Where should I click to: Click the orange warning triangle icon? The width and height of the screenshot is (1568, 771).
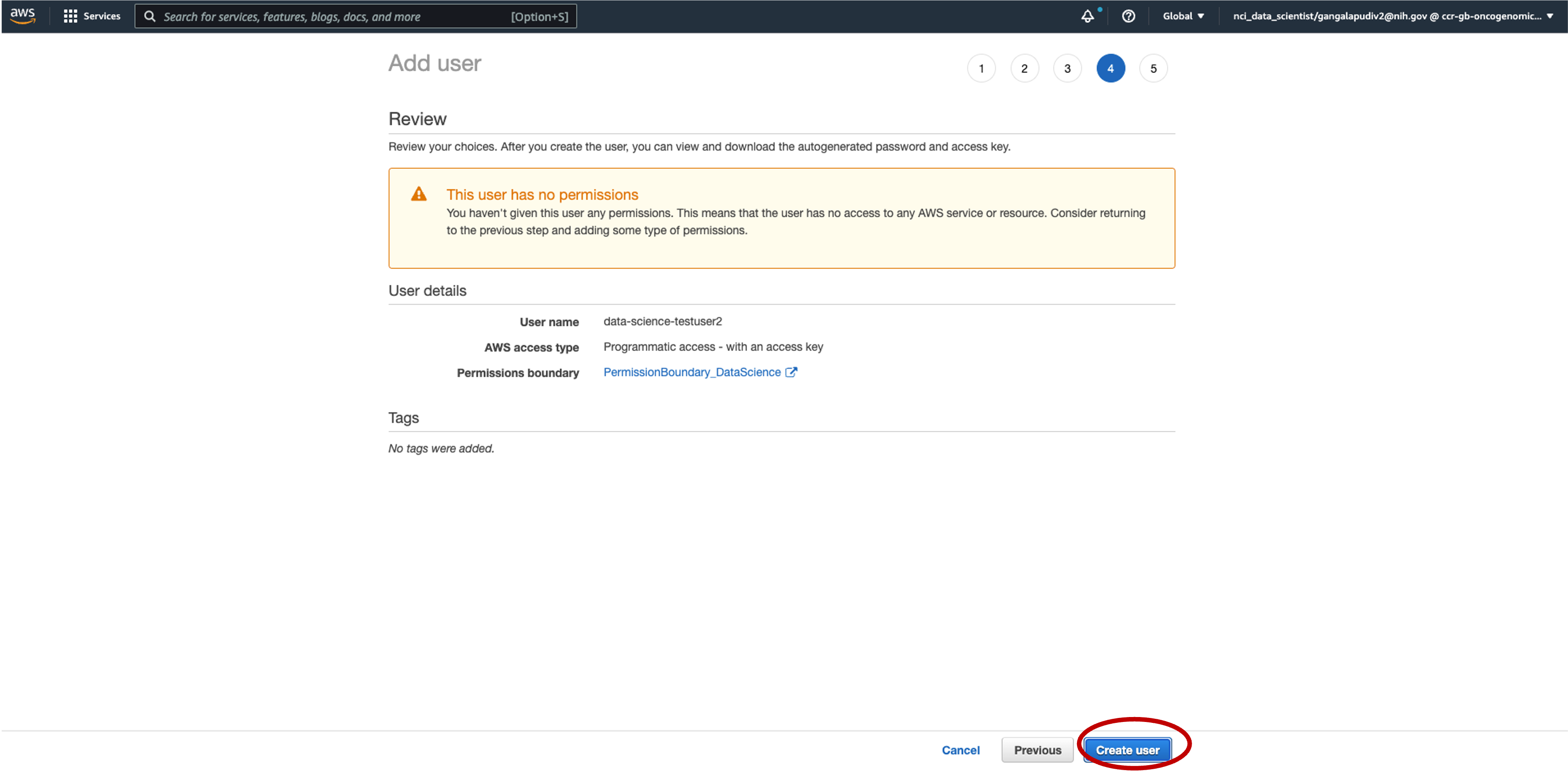point(419,194)
